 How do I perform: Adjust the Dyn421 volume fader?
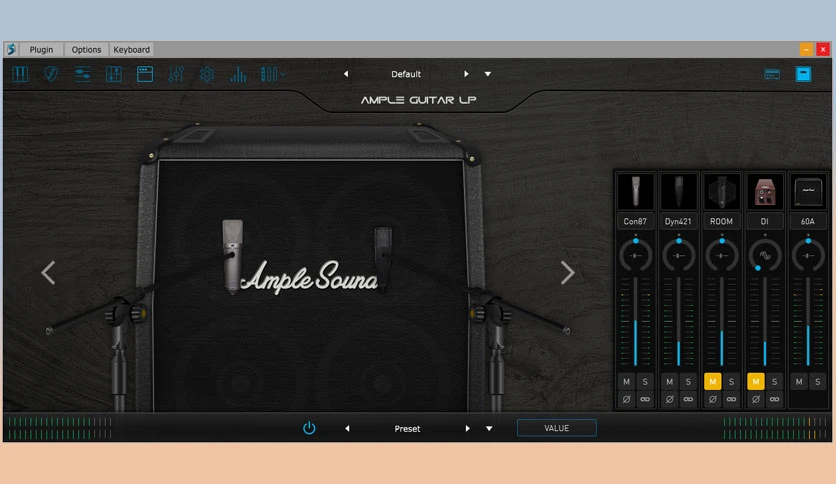tap(679, 321)
